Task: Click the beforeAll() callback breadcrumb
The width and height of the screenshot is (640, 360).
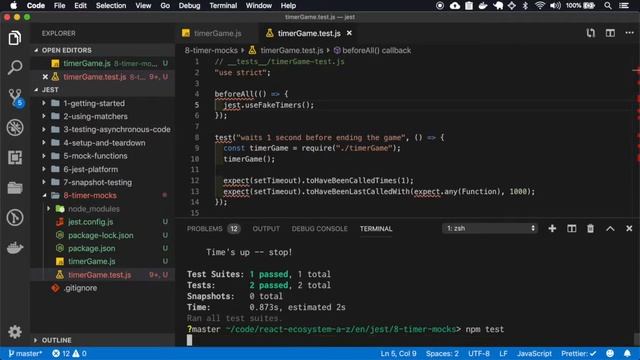Action: [372, 50]
